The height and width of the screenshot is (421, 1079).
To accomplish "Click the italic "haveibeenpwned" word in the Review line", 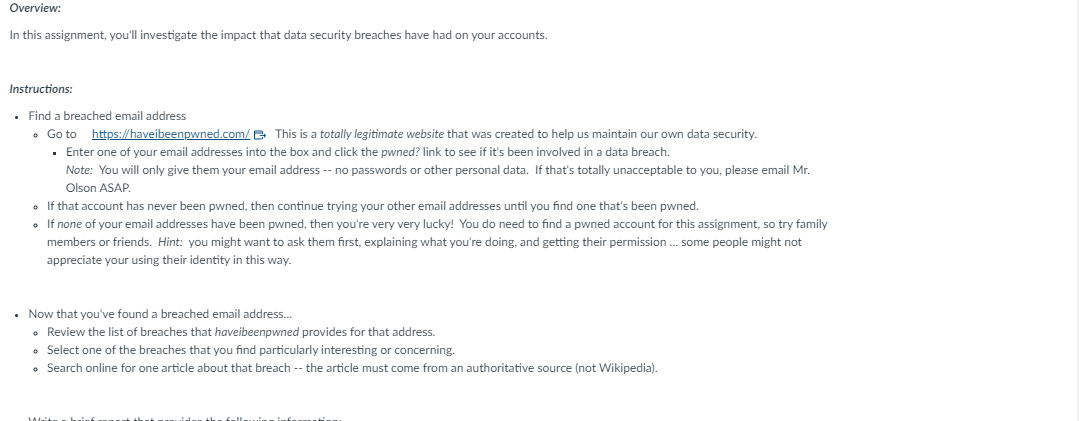I will pos(257,332).
